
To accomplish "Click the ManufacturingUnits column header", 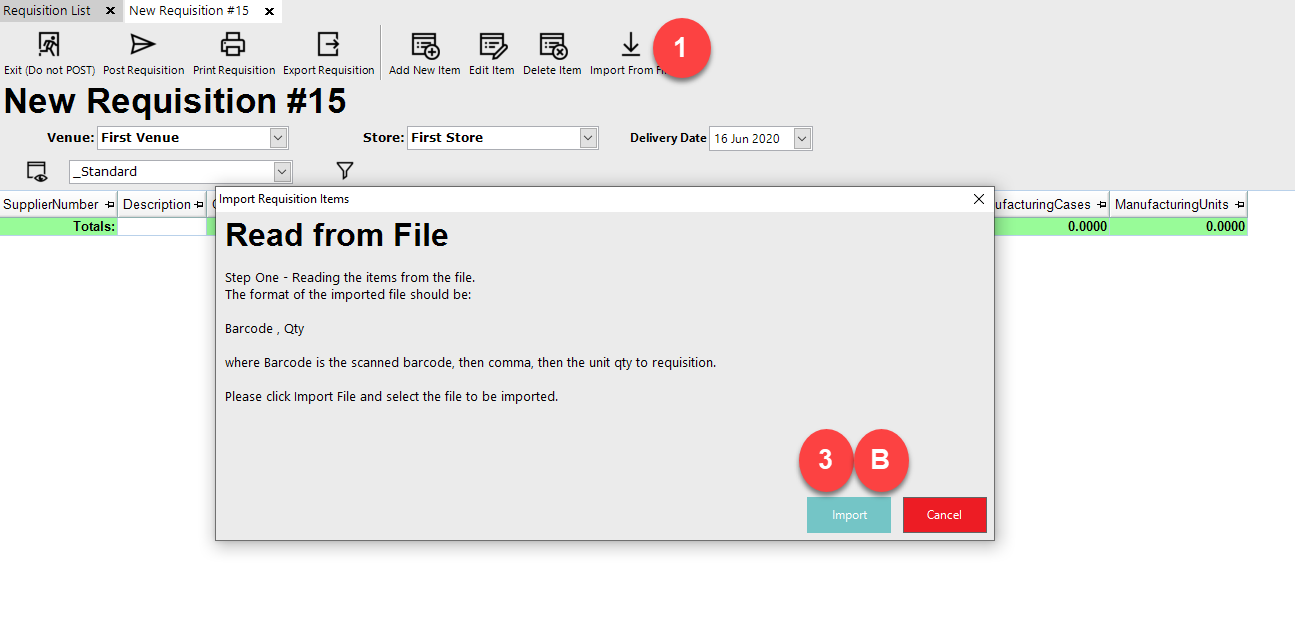I will pyautogui.click(x=1171, y=204).
